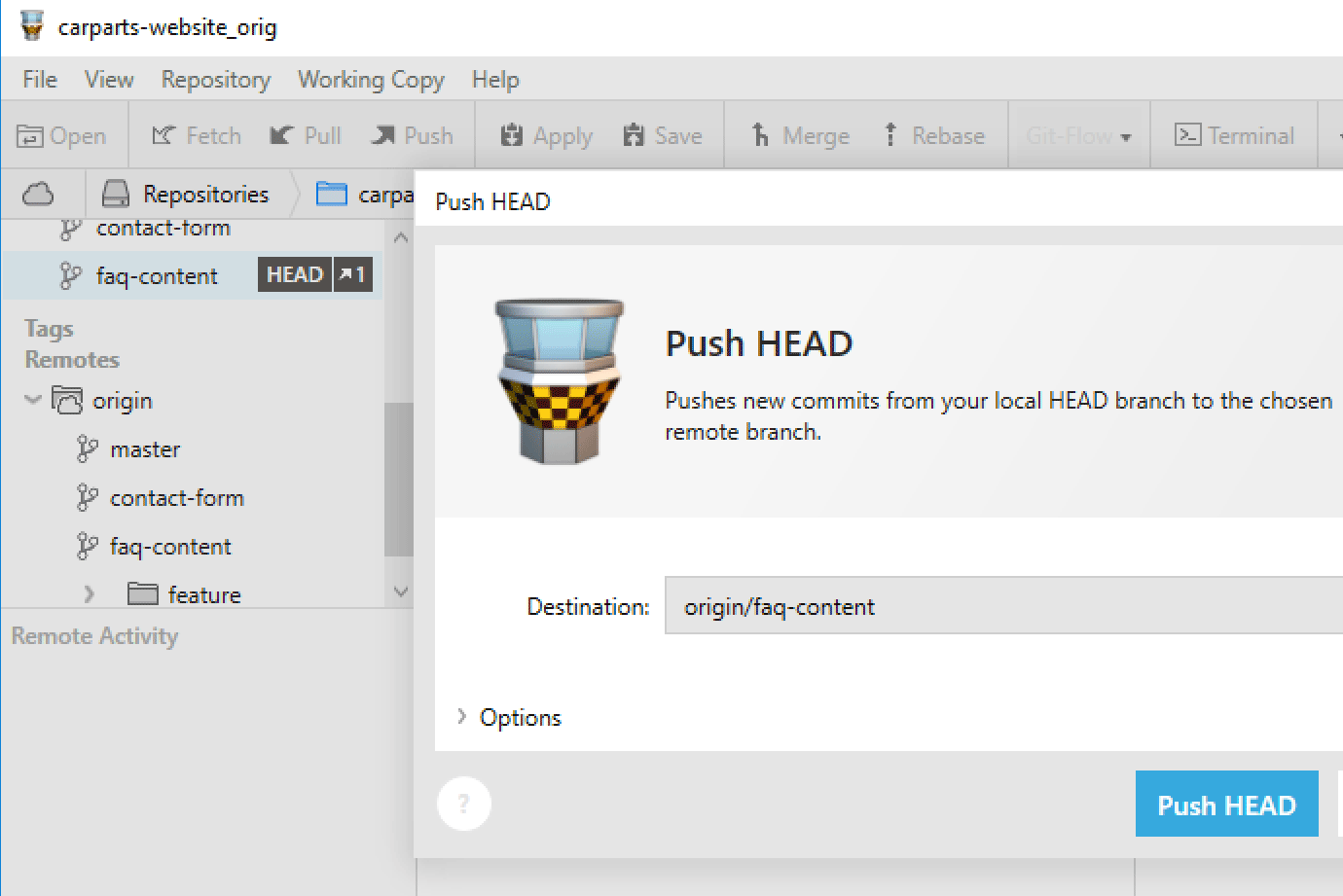Viewport: 1343px width, 896px height.
Task: Click the help question mark button
Action: pyautogui.click(x=464, y=804)
